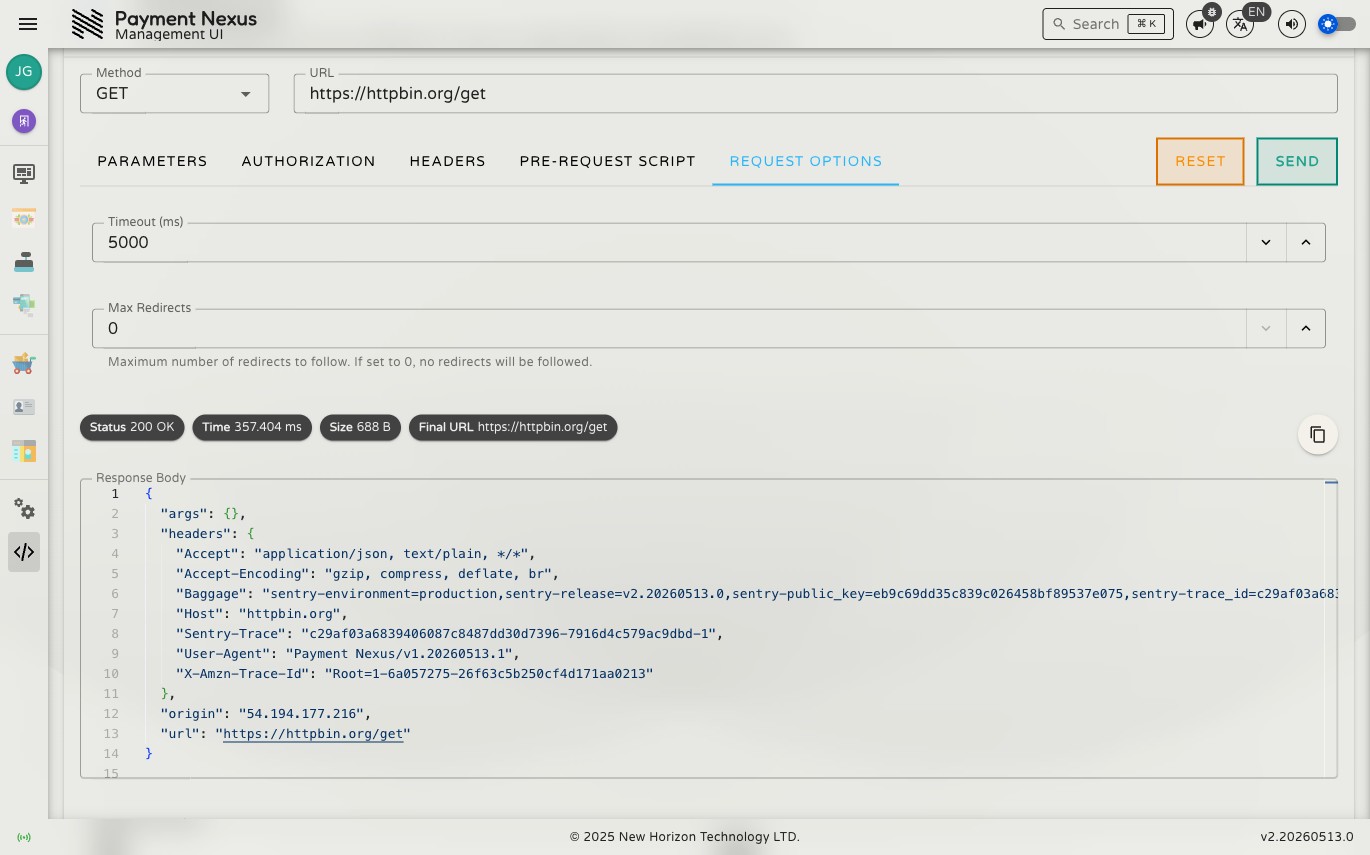
Task: Increase Max Redirects with up chevron
Action: click(x=1305, y=328)
